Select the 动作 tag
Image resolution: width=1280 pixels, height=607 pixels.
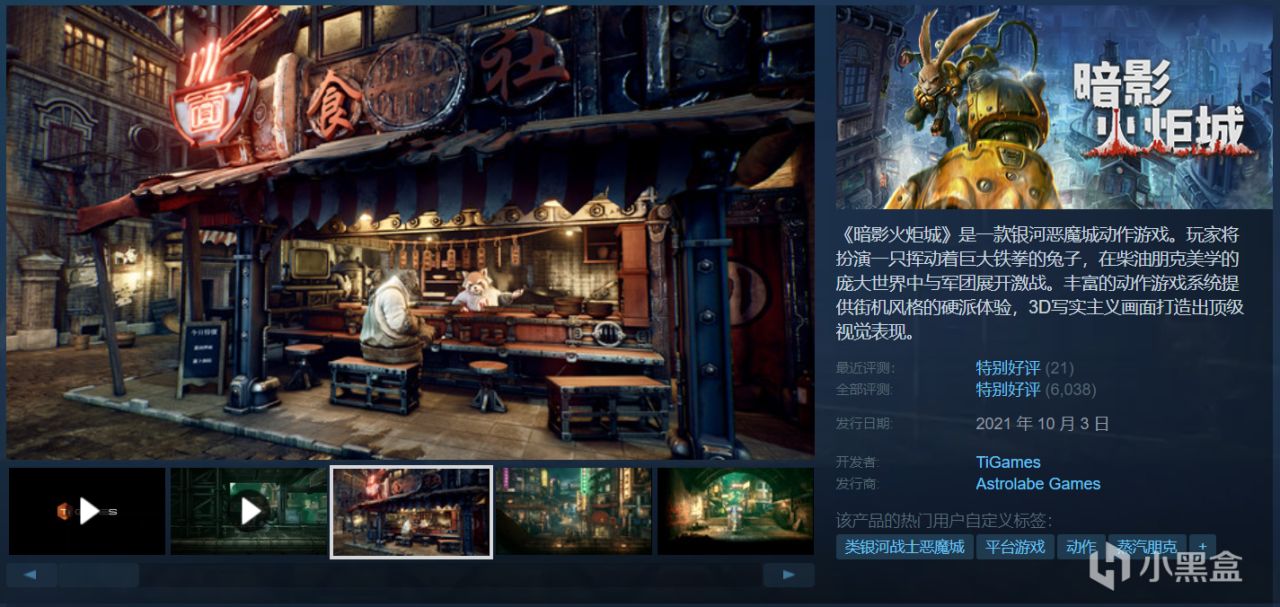1081,547
